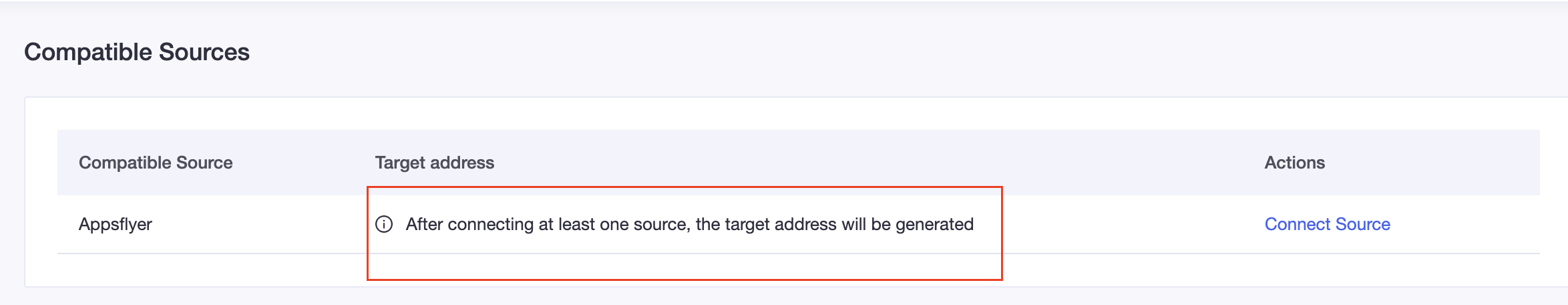The width and height of the screenshot is (1568, 305).
Task: Select the Appsflyer source name cell
Action: (x=116, y=225)
